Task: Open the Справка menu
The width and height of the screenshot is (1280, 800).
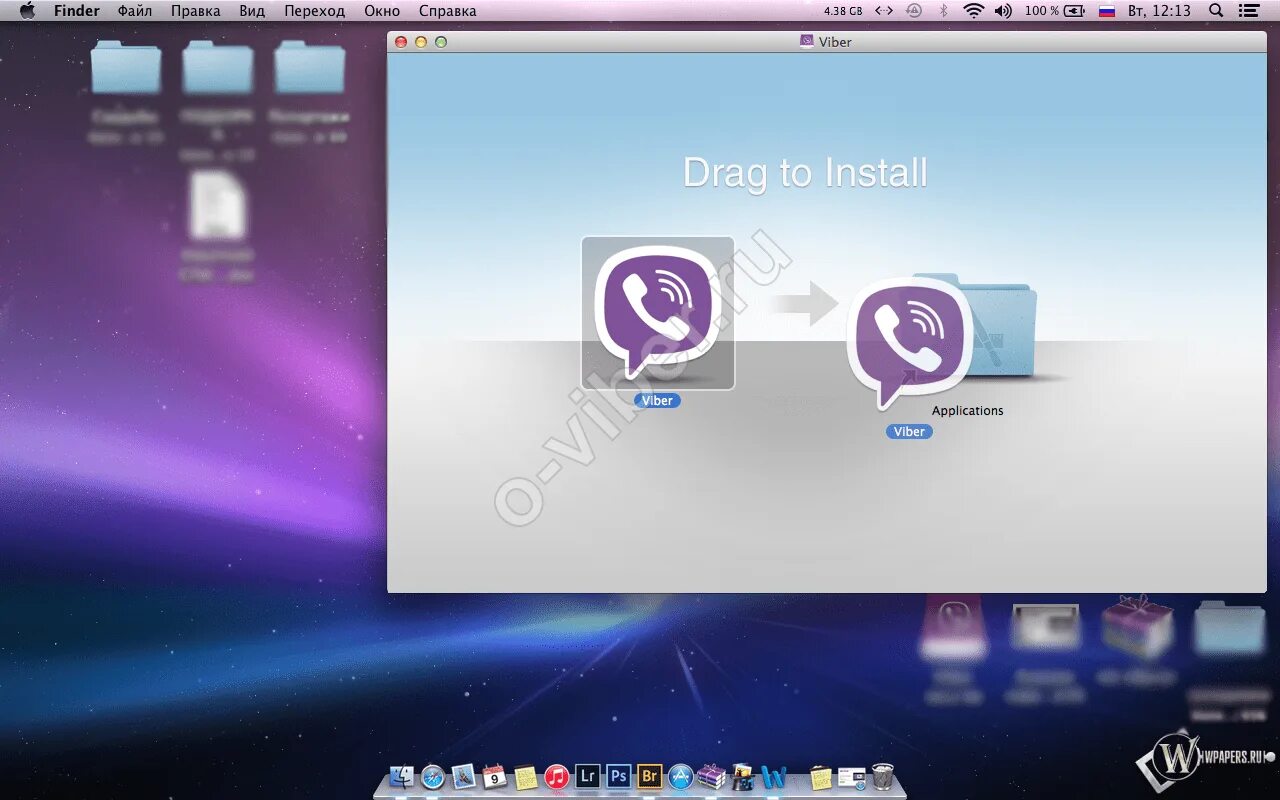Action: tap(447, 11)
